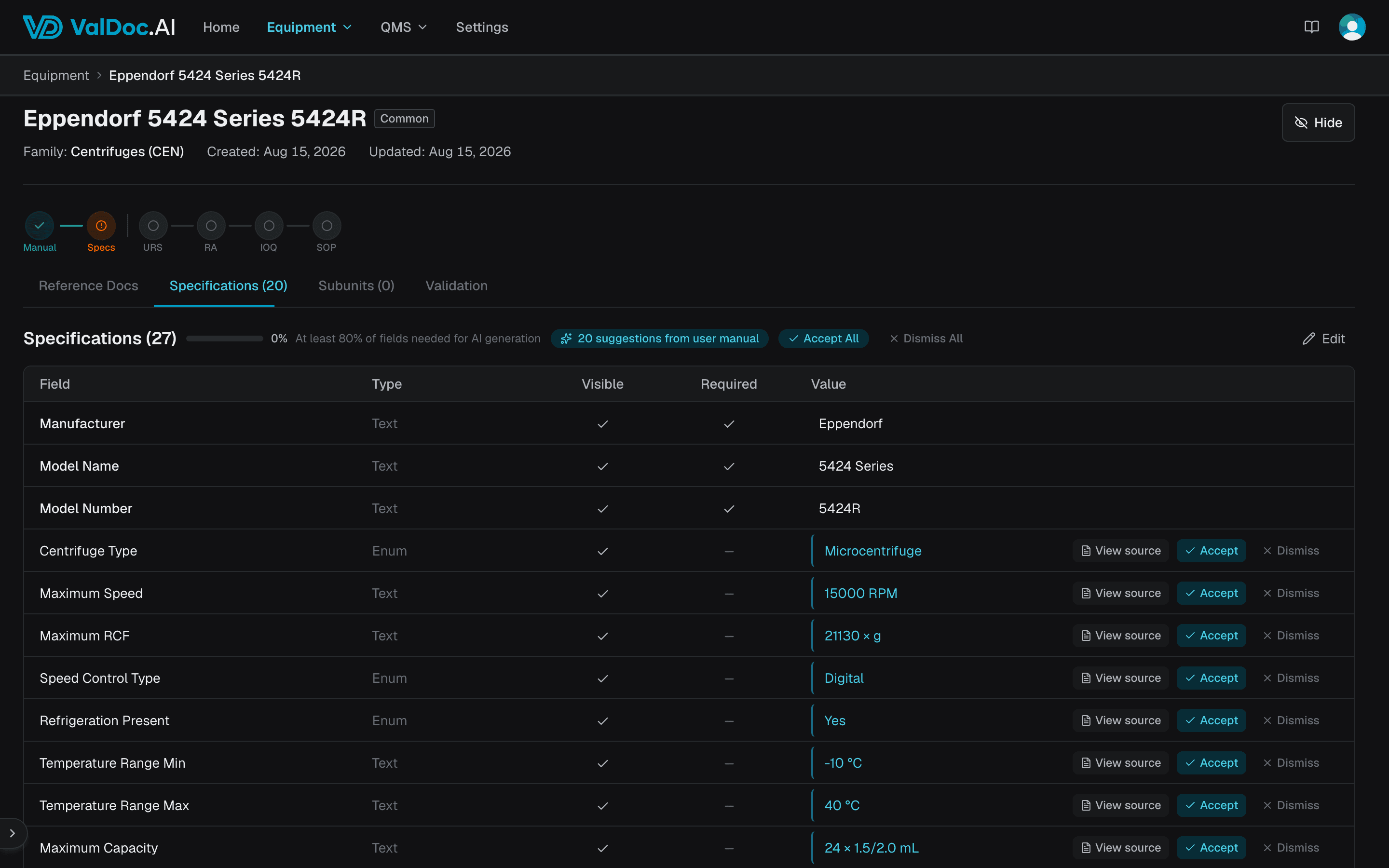Viewport: 1389px width, 868px height.
Task: Select the IOQ workflow step circle
Action: pyautogui.click(x=269, y=226)
